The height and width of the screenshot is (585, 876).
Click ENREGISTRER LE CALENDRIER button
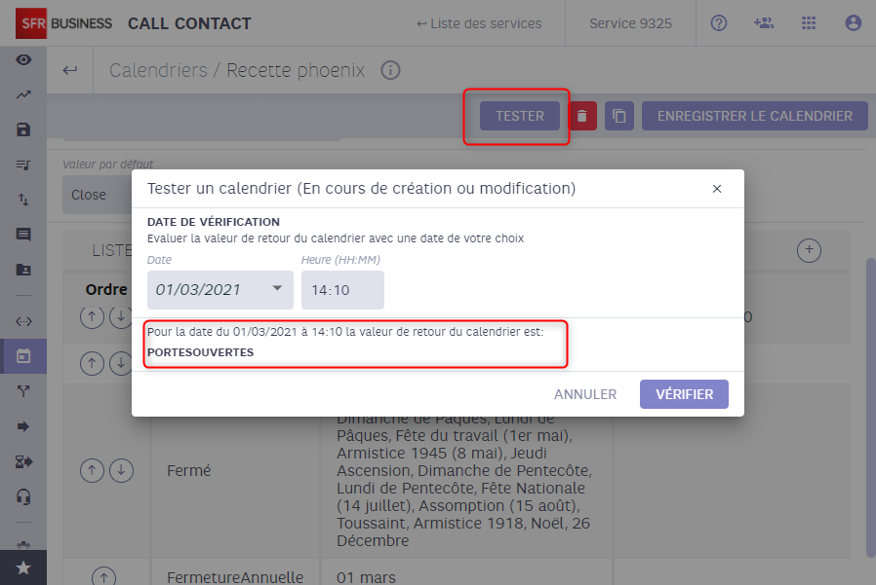[754, 116]
